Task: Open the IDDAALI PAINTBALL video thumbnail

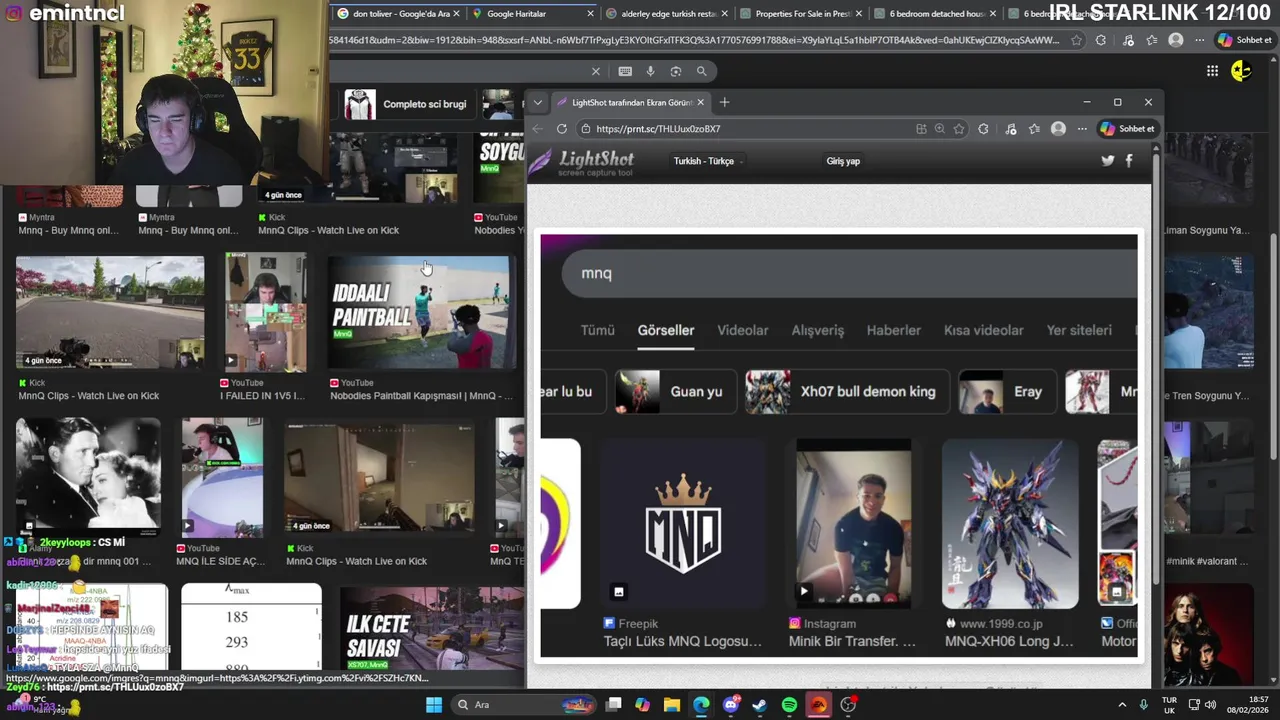Action: pos(420,312)
